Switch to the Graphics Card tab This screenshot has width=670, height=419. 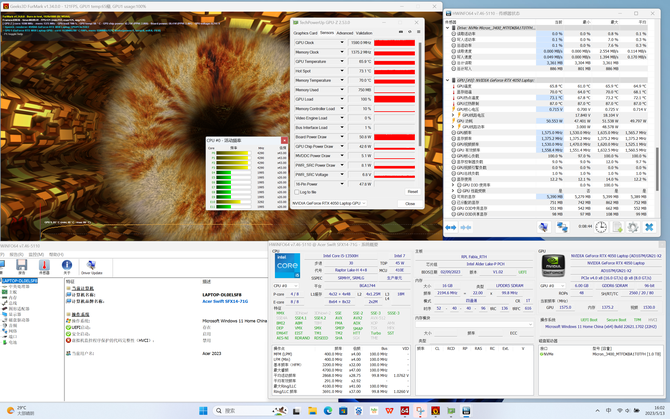click(305, 33)
